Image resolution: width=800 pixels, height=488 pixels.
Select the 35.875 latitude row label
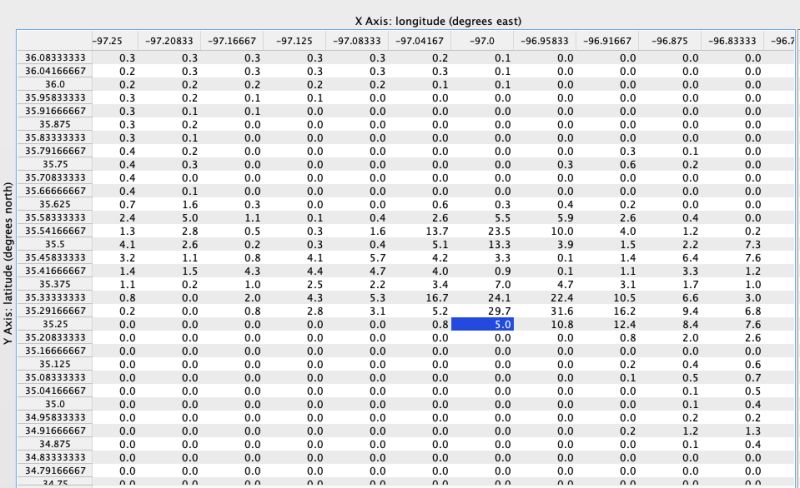[55, 124]
